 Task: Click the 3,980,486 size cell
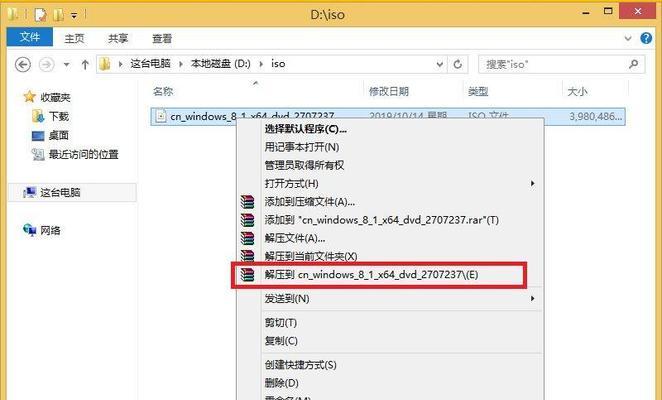click(595, 116)
